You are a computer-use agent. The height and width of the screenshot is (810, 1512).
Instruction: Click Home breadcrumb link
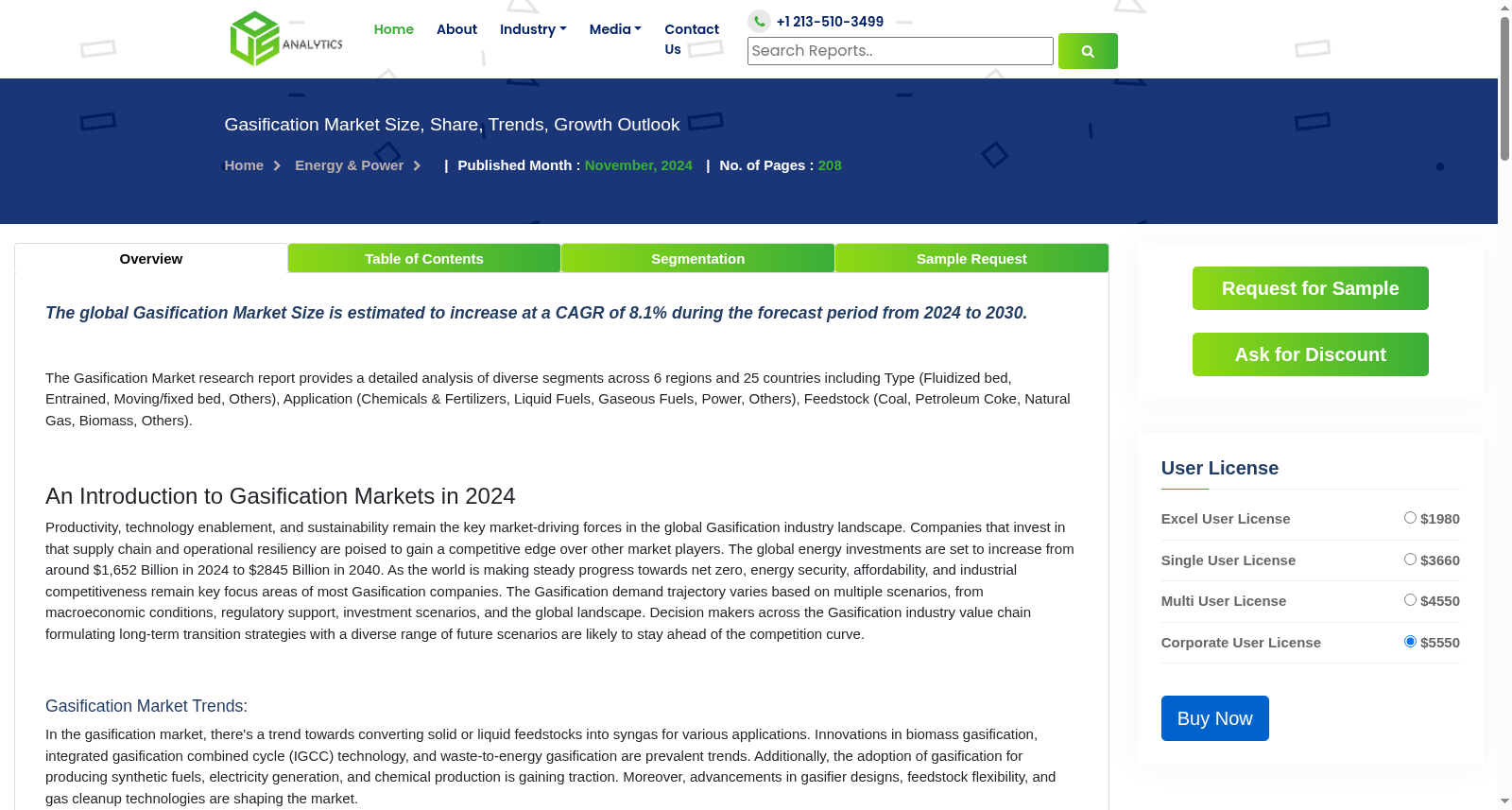(x=244, y=165)
